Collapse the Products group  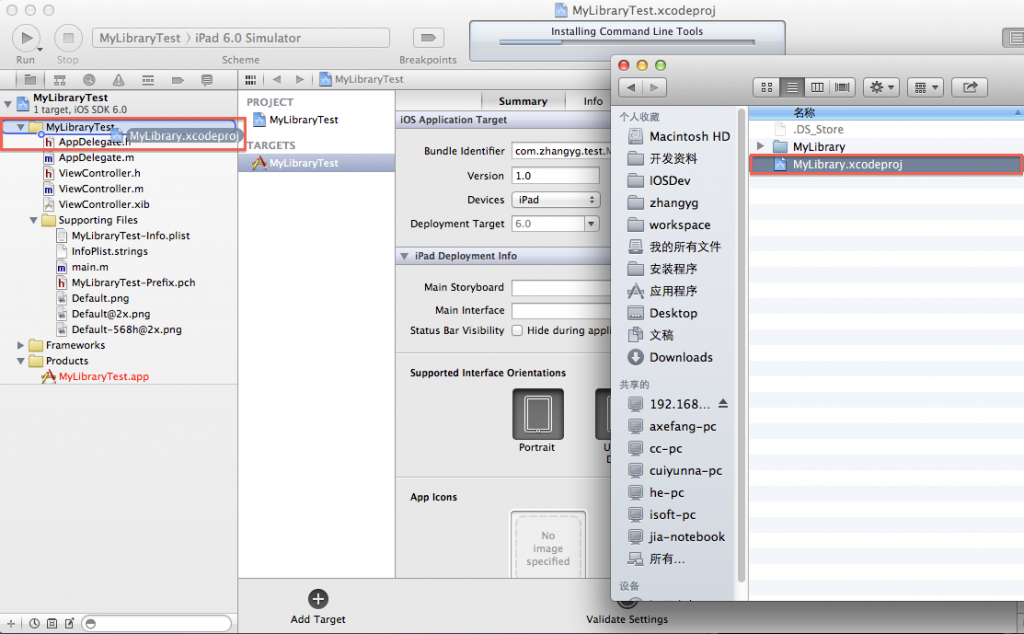(x=21, y=360)
